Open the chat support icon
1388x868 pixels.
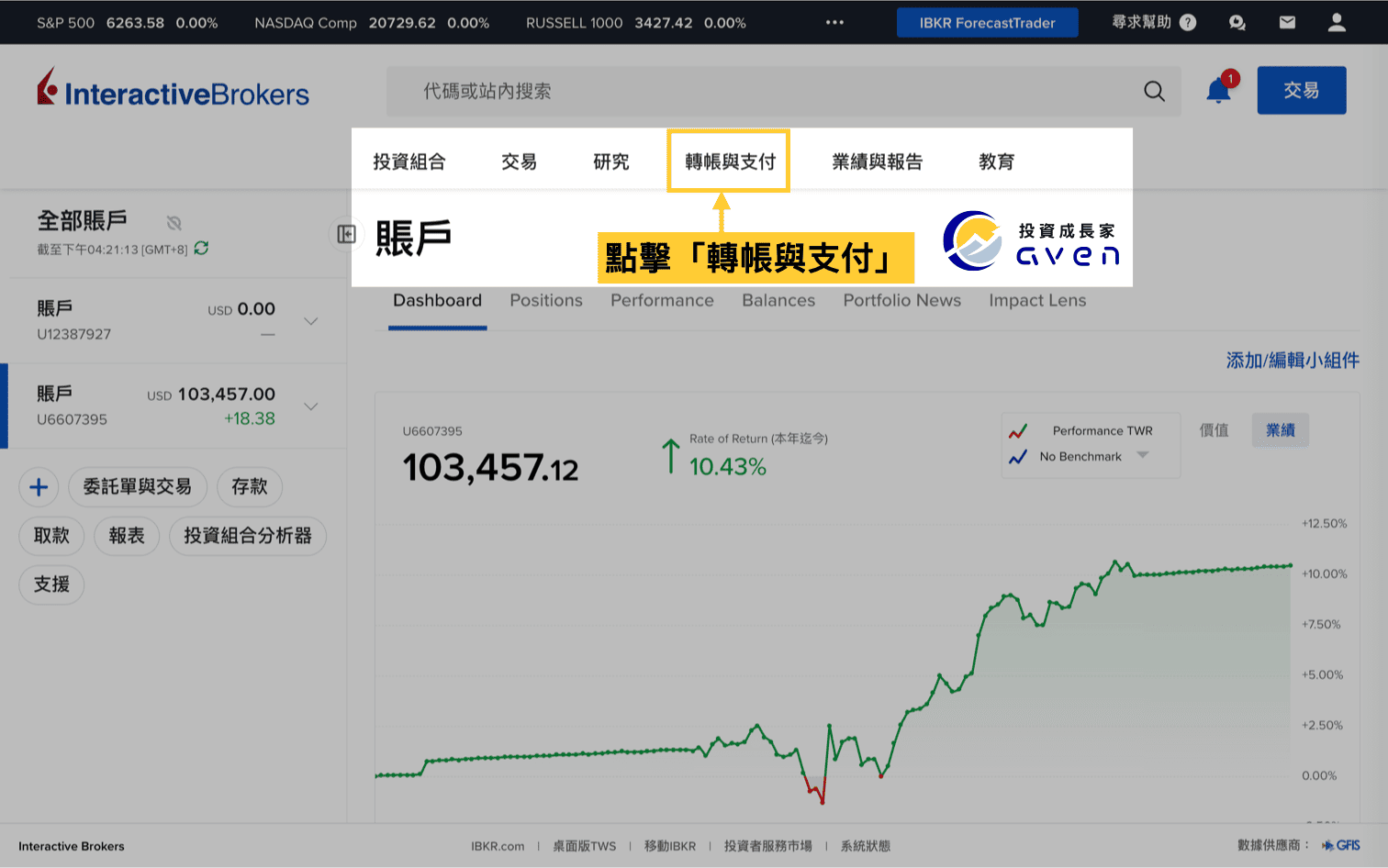[x=1237, y=22]
